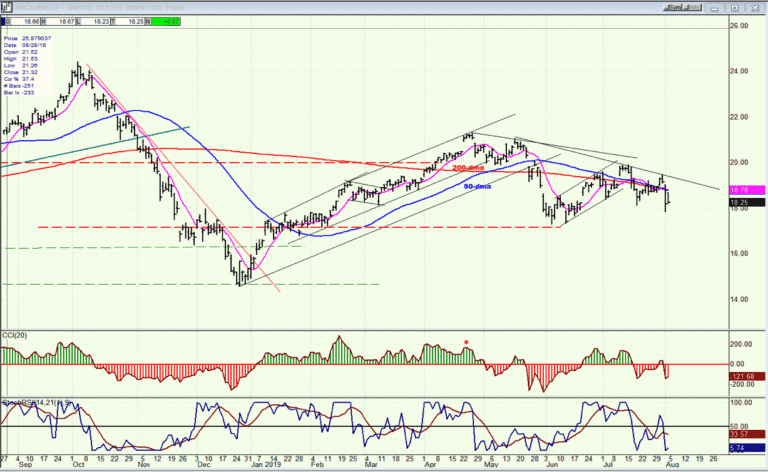Close the Brent Oil Fund chart window
Viewport: 768px width, 472px height.
coord(753,8)
